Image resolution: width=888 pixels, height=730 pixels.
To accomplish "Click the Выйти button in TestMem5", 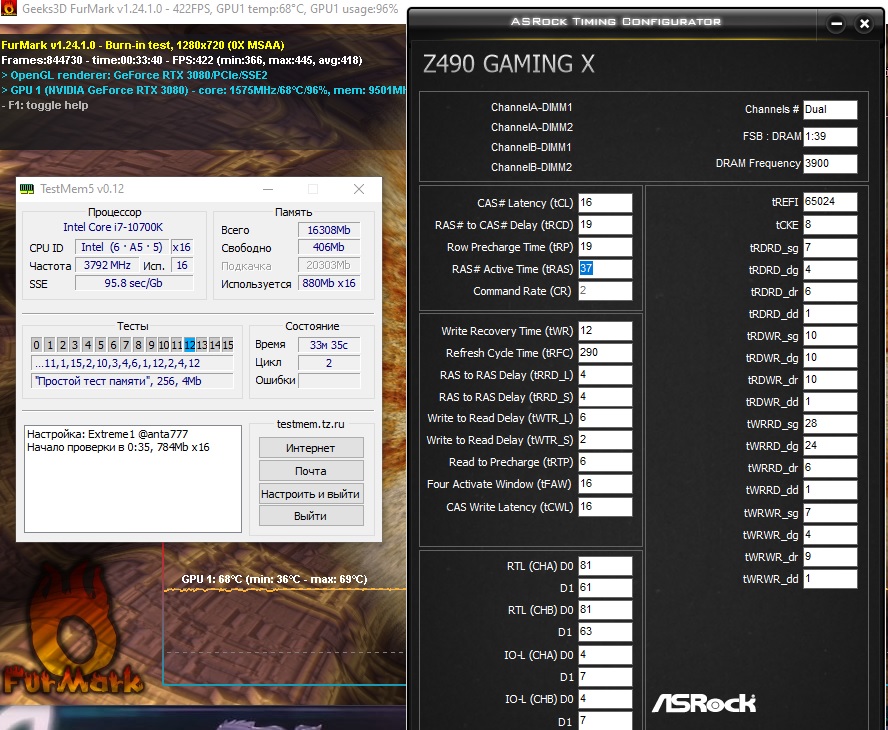I will 311,516.
